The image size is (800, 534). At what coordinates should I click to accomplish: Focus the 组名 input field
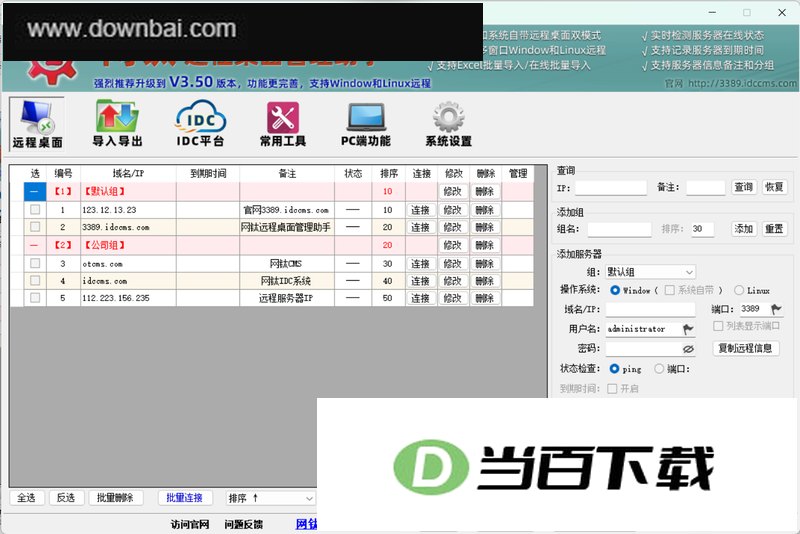pyautogui.click(x=619, y=230)
